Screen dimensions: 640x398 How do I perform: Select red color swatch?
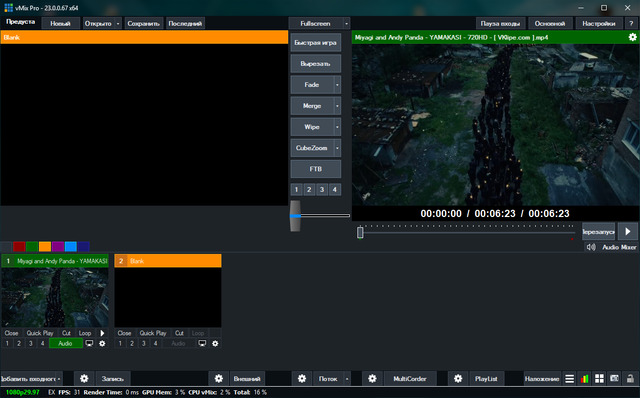(19, 247)
